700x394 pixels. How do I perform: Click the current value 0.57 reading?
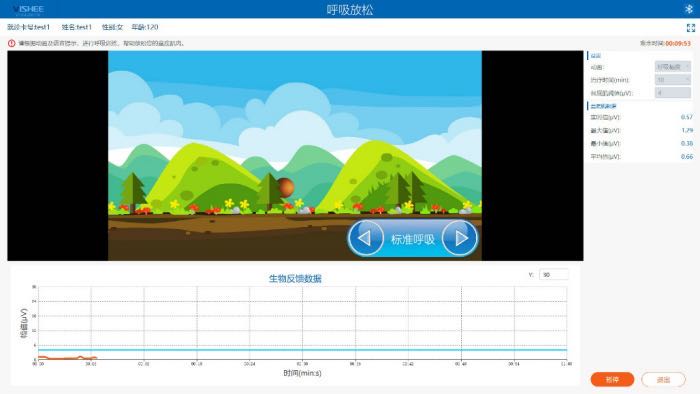[x=687, y=117]
